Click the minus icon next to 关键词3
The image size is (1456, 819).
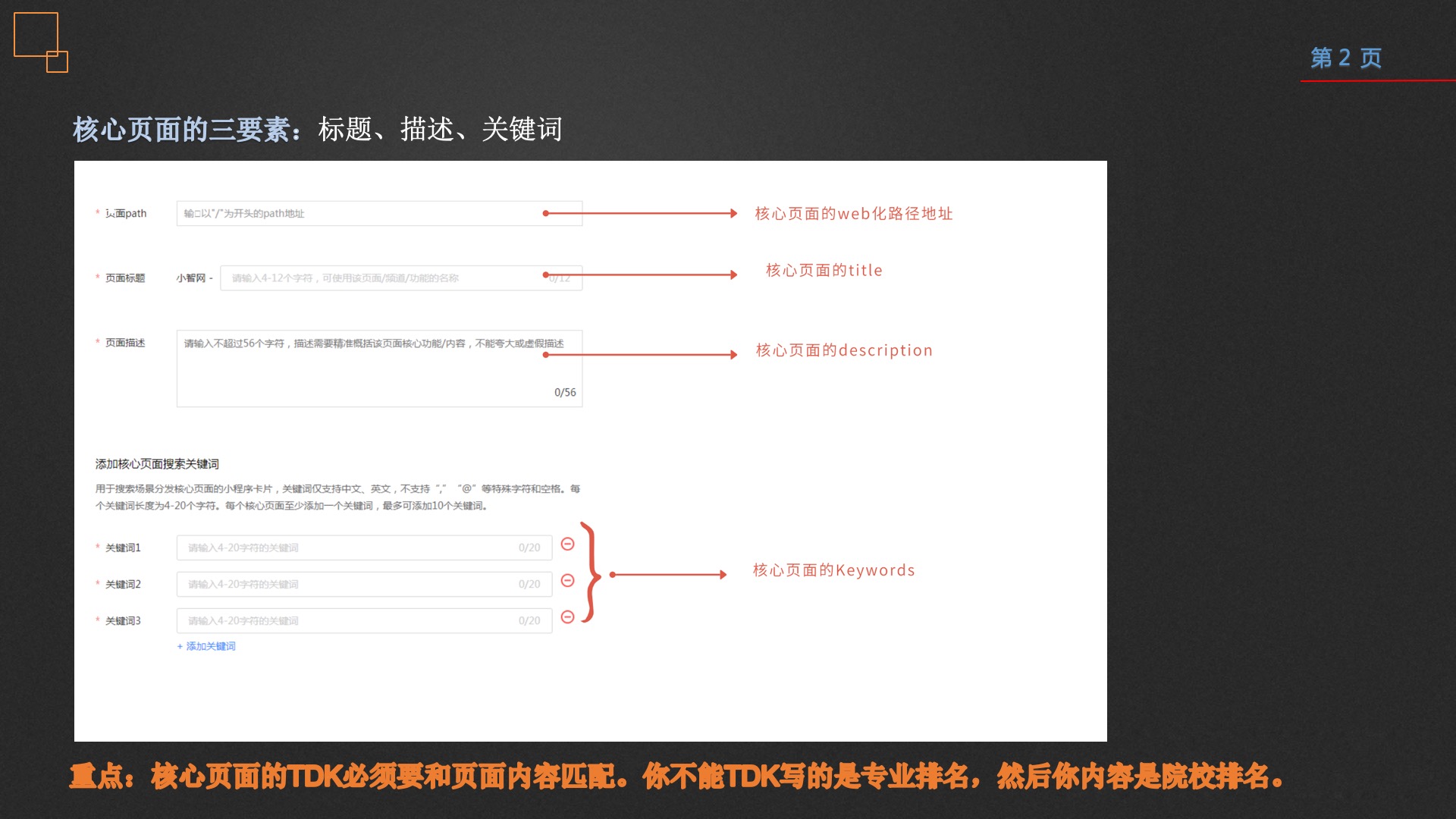point(567,617)
